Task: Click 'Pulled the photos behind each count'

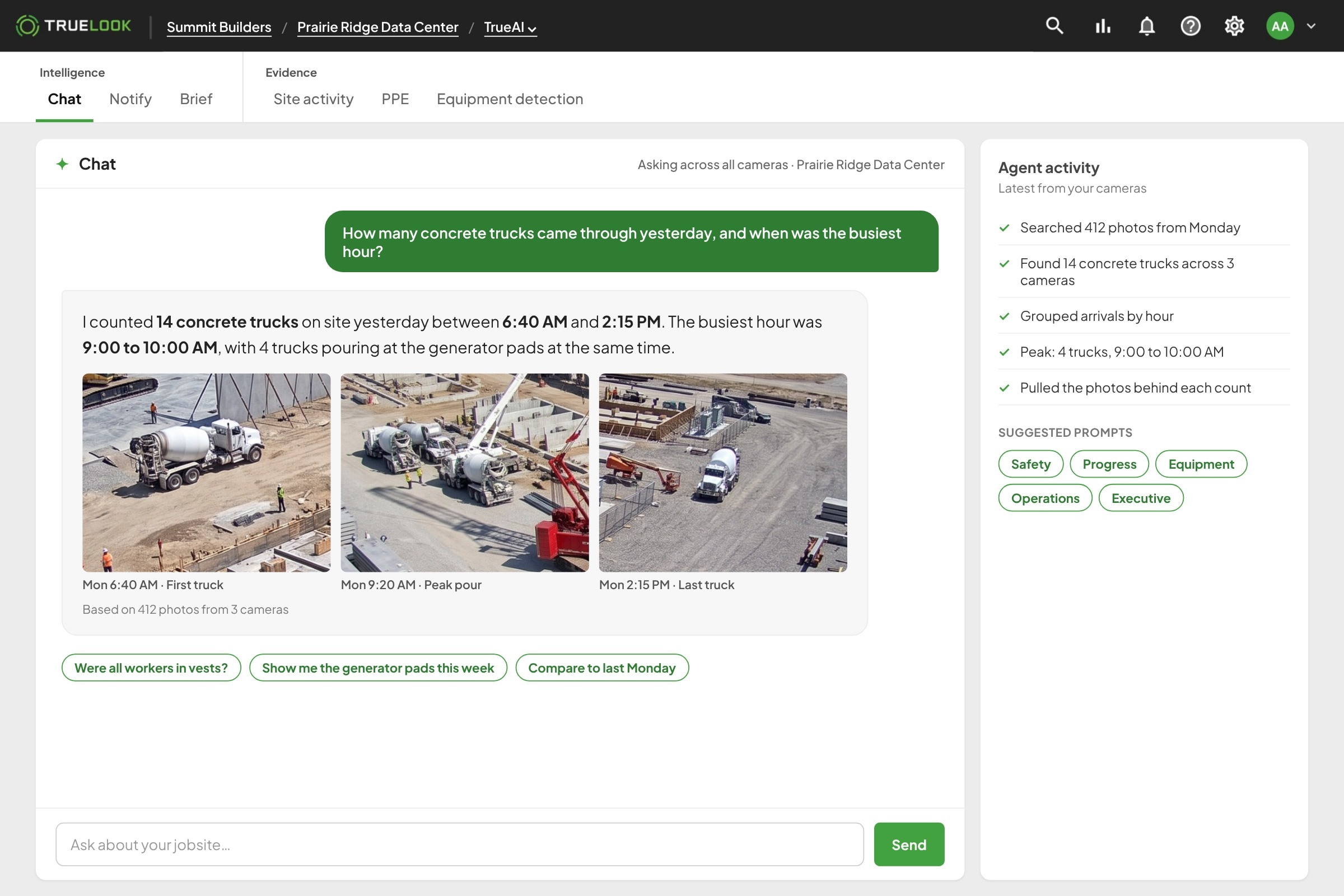Action: coord(1144,388)
